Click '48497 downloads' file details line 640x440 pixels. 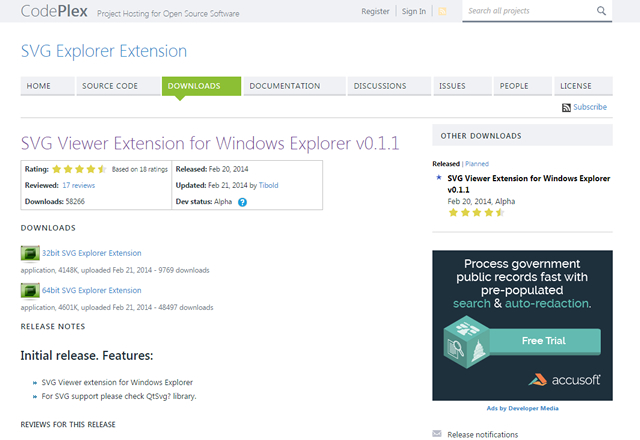pyautogui.click(x=117, y=307)
